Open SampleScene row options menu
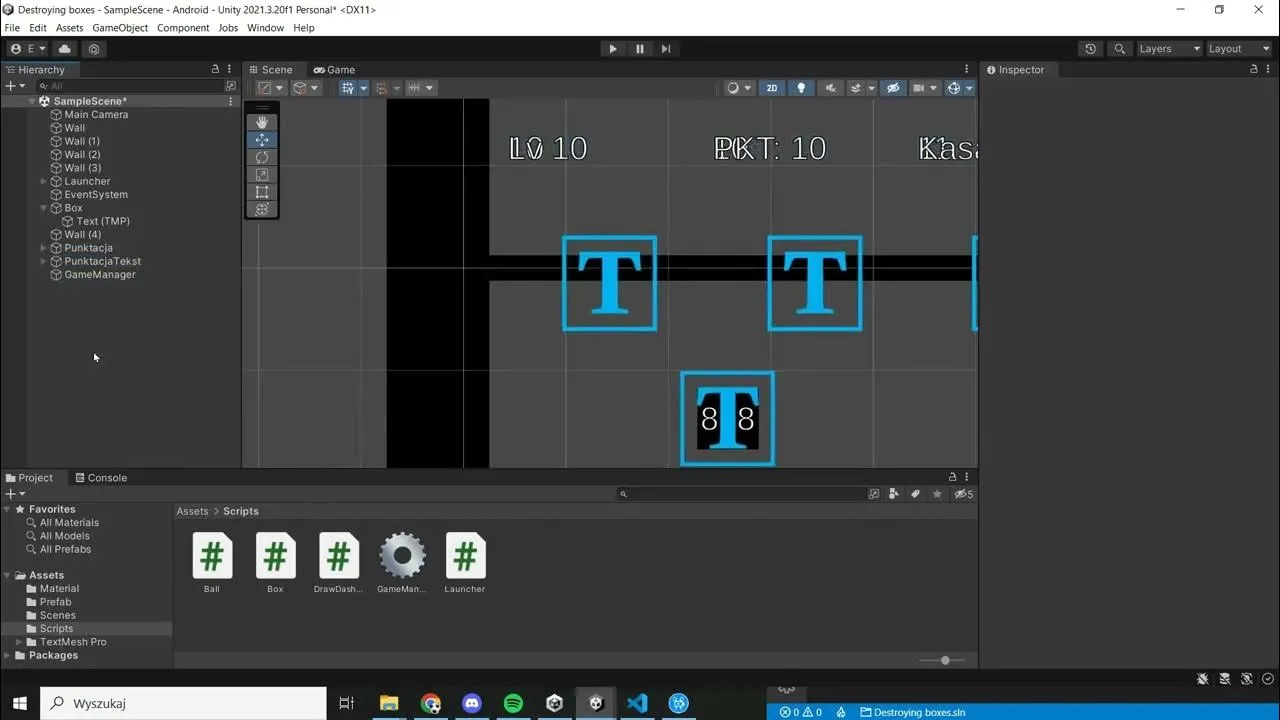1280x720 pixels. [231, 101]
